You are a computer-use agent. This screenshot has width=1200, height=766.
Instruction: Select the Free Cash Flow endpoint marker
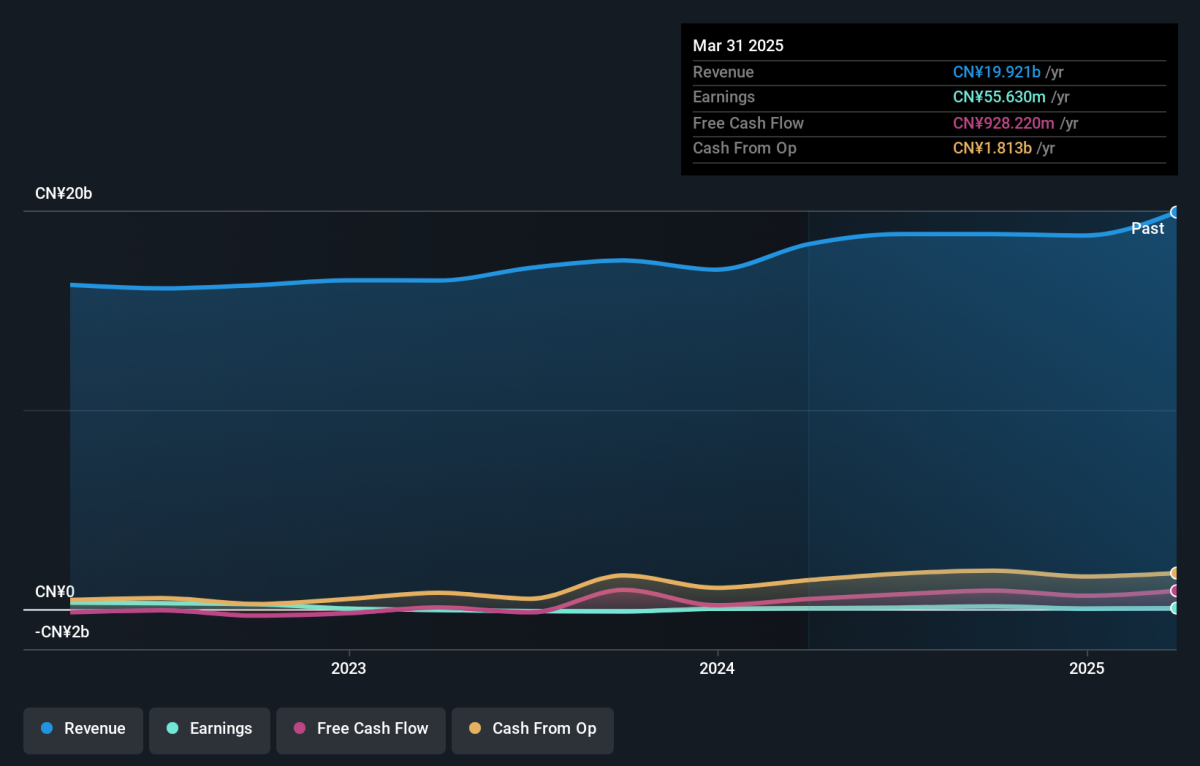coord(1175,591)
